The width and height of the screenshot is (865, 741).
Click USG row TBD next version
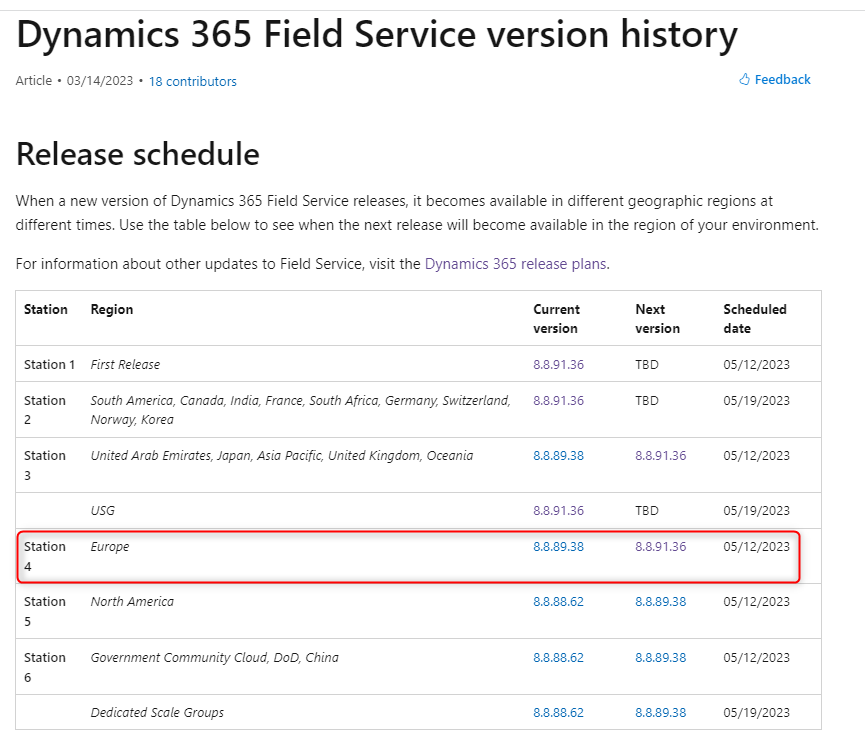coord(647,511)
